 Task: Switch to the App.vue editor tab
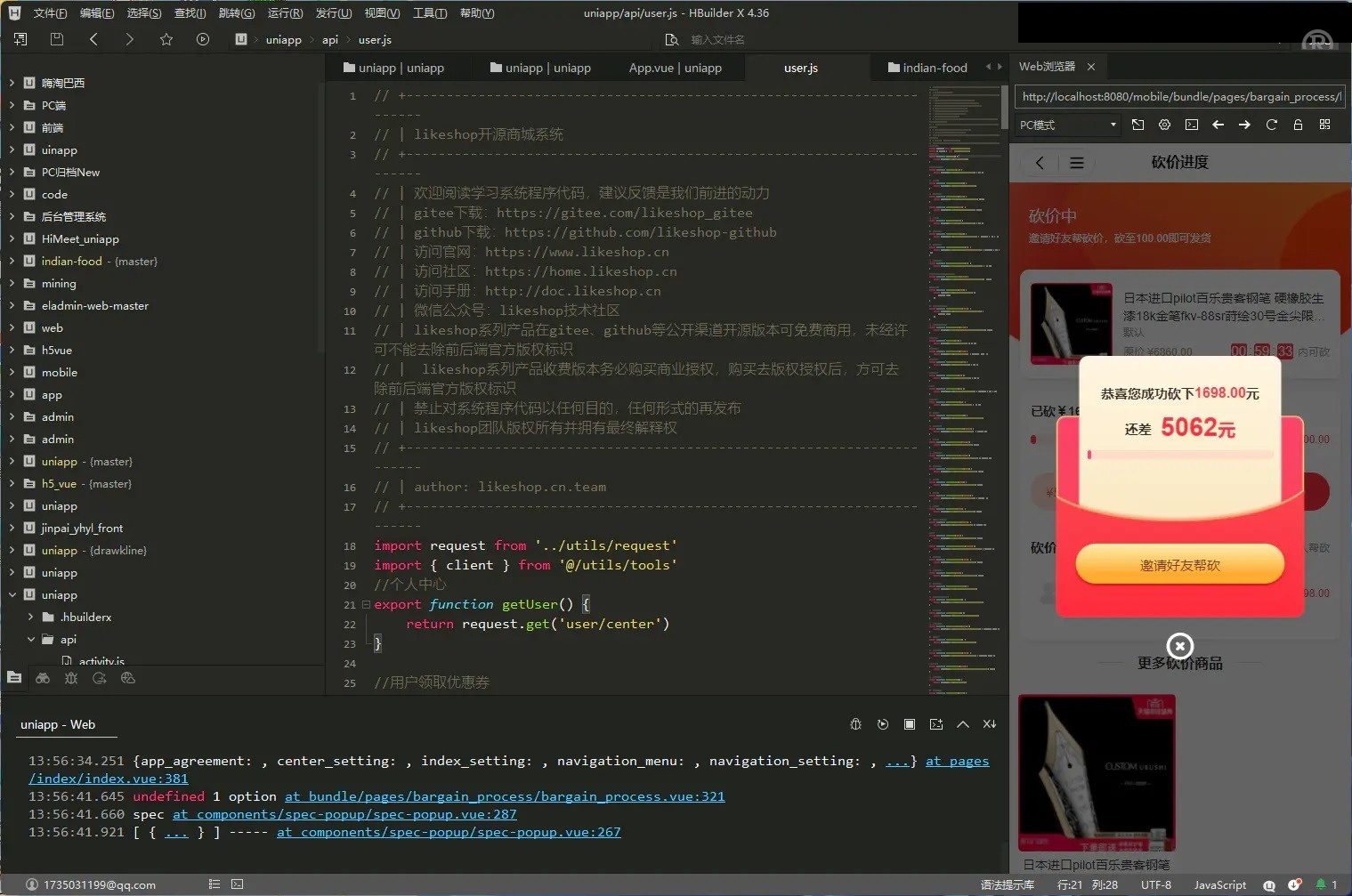pyautogui.click(x=675, y=68)
